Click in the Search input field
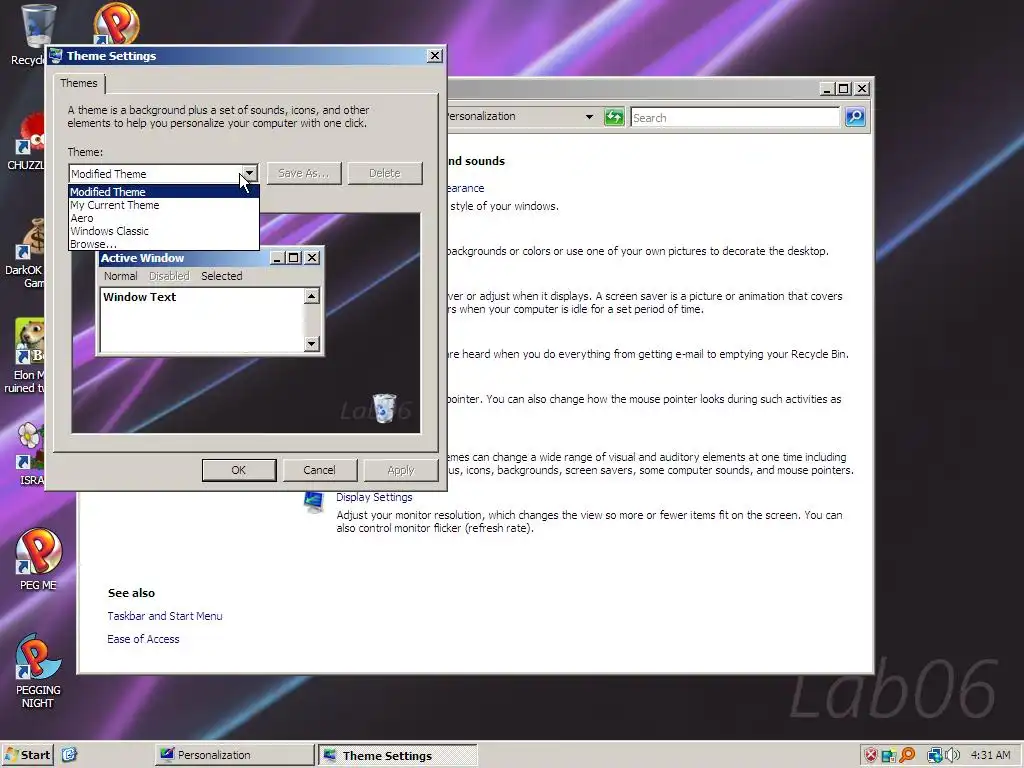Image resolution: width=1024 pixels, height=768 pixels. 735,118
